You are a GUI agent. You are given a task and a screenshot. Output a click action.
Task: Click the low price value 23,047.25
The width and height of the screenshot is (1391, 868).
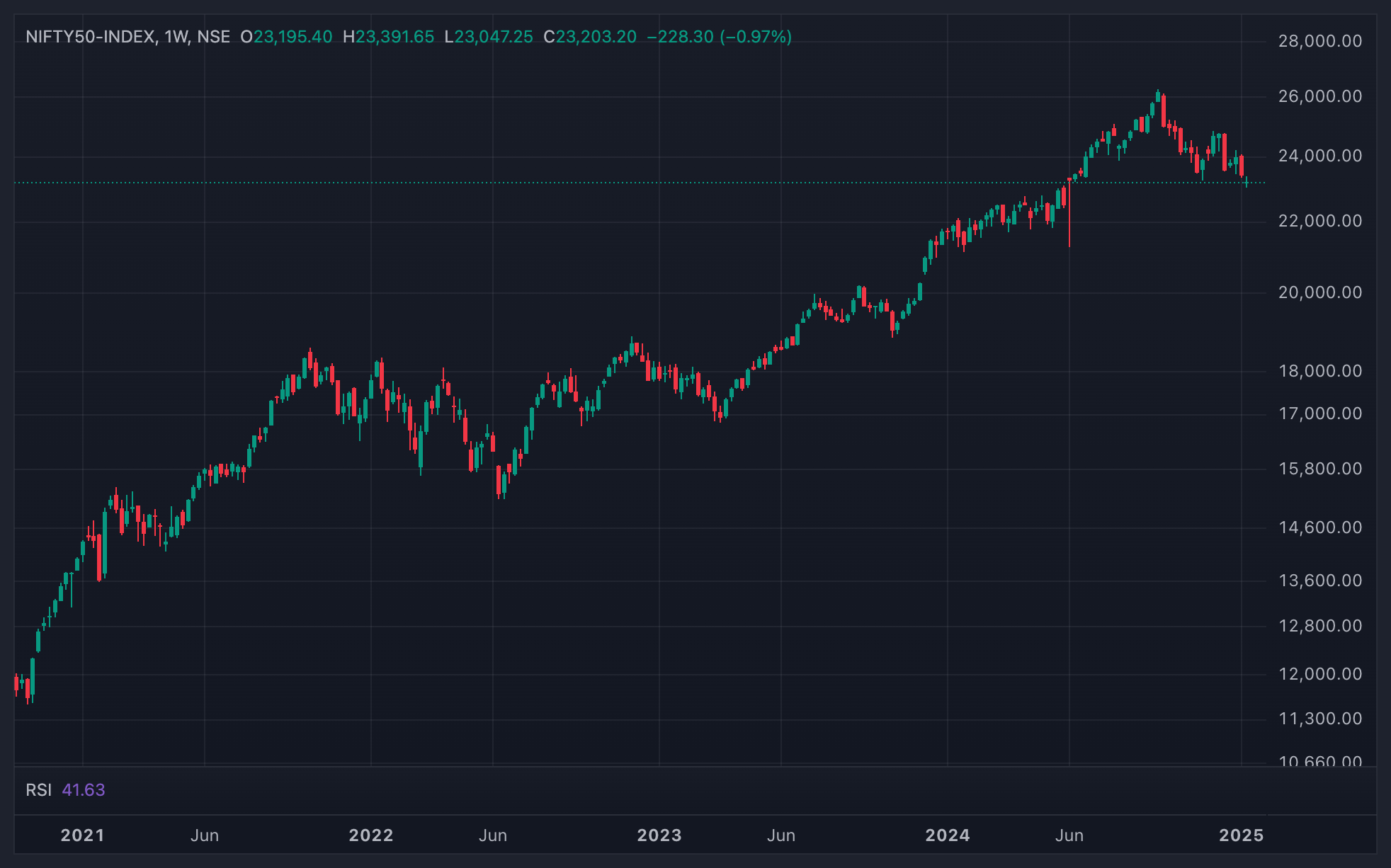[494, 37]
